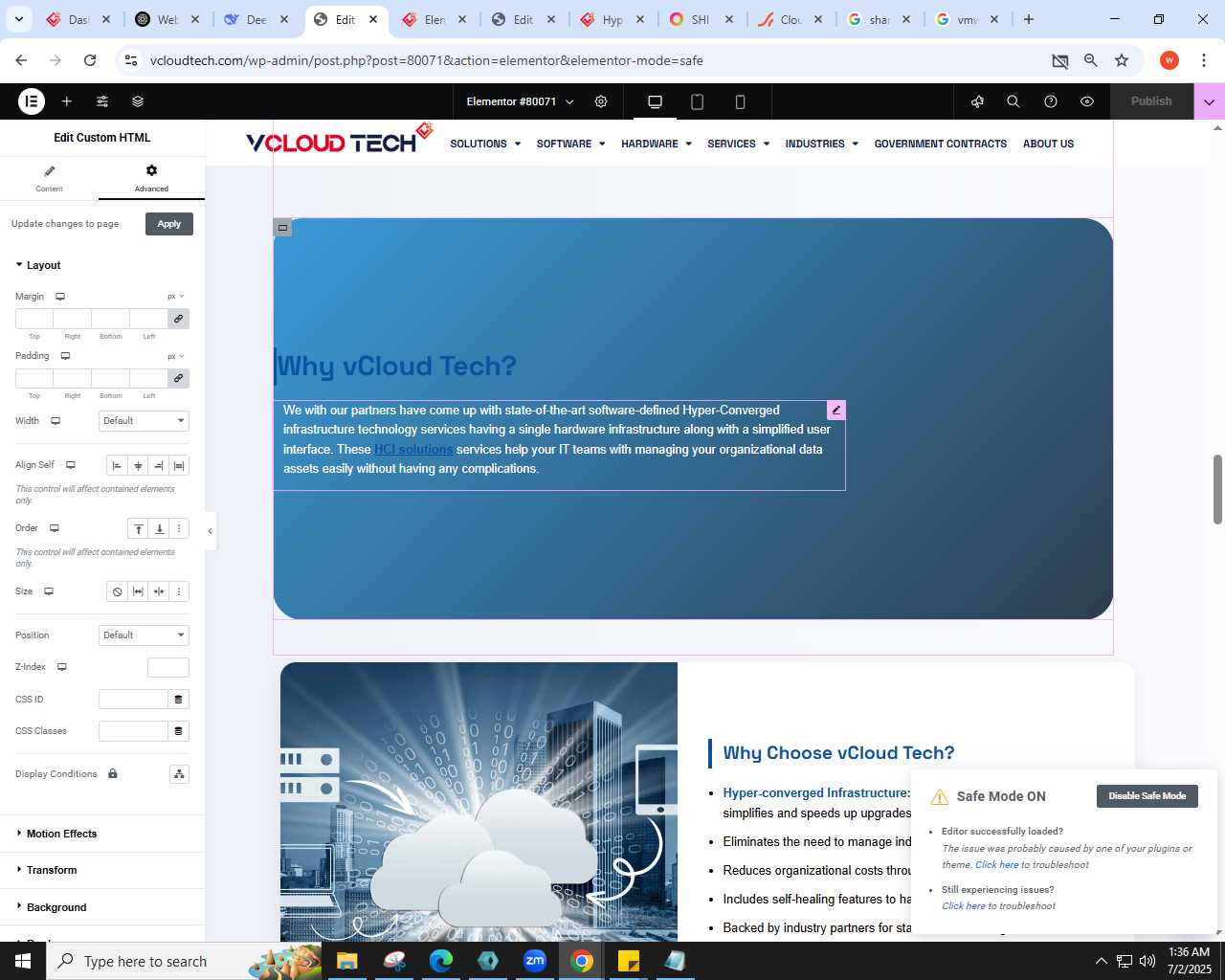Open page settings gear icon
1225x980 pixels.
tap(601, 101)
